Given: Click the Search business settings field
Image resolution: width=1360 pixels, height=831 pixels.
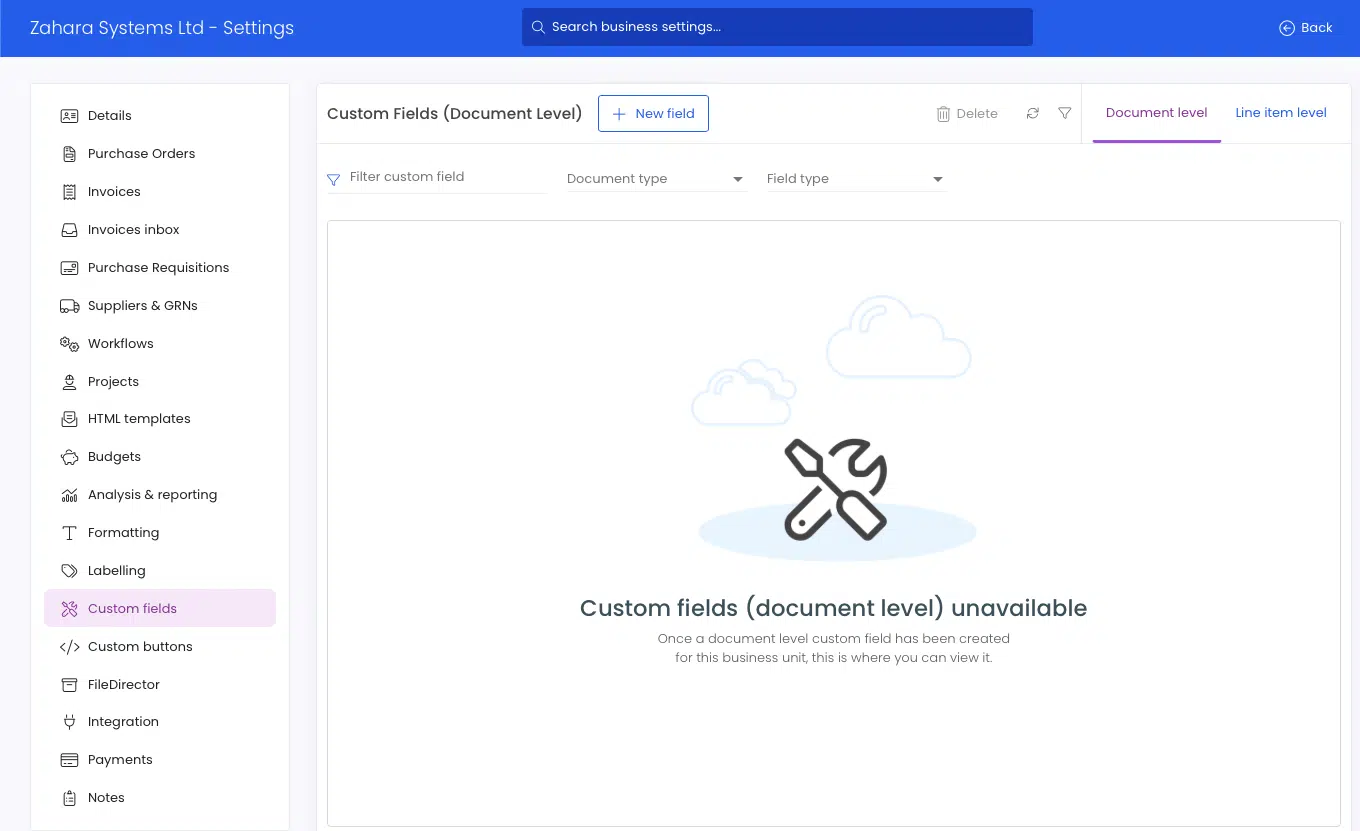Looking at the screenshot, I should coord(777,27).
